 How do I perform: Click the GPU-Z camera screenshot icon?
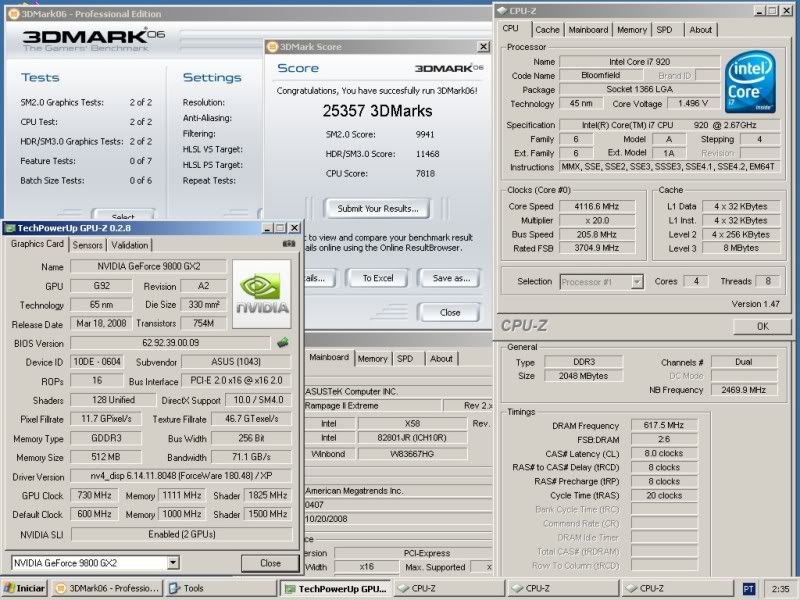288,244
